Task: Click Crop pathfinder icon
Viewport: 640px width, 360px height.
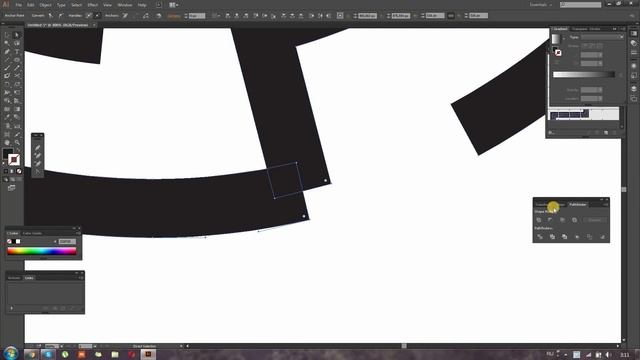Action: point(577,237)
